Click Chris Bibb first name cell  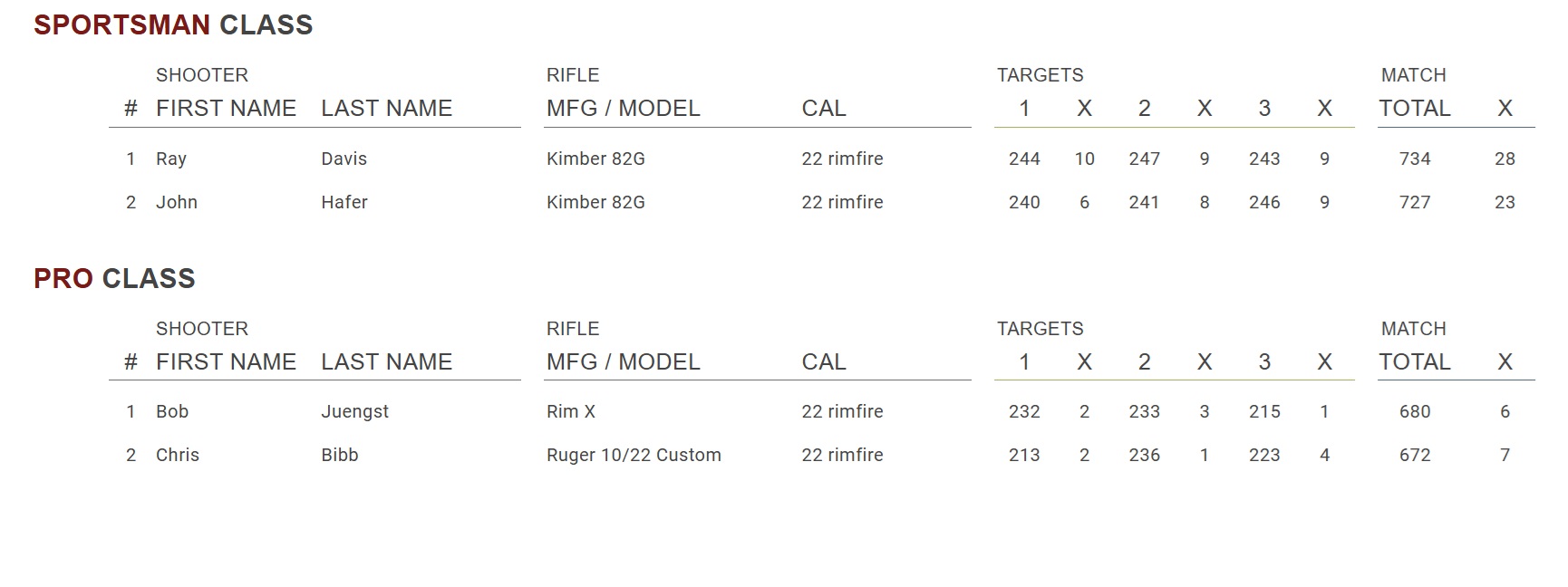coord(178,455)
